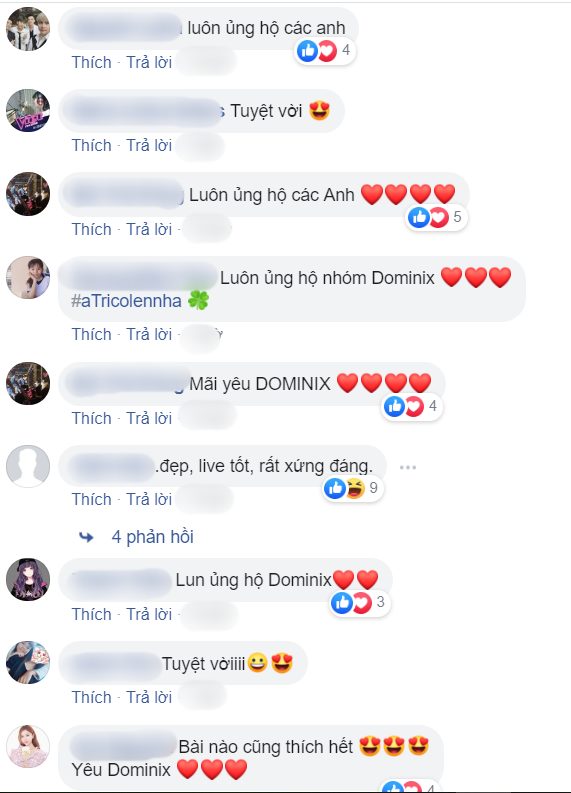Open profile picture beside 'Bài nào cũng thích hết'
Image resolution: width=571 pixels, height=793 pixels.
coord(28,746)
